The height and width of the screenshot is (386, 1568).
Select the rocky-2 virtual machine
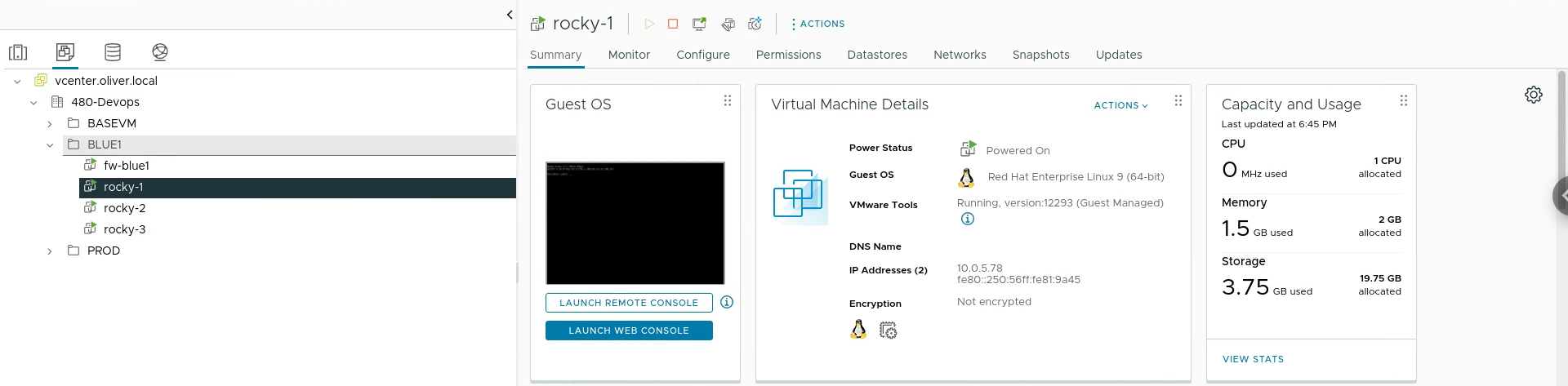[x=125, y=208]
